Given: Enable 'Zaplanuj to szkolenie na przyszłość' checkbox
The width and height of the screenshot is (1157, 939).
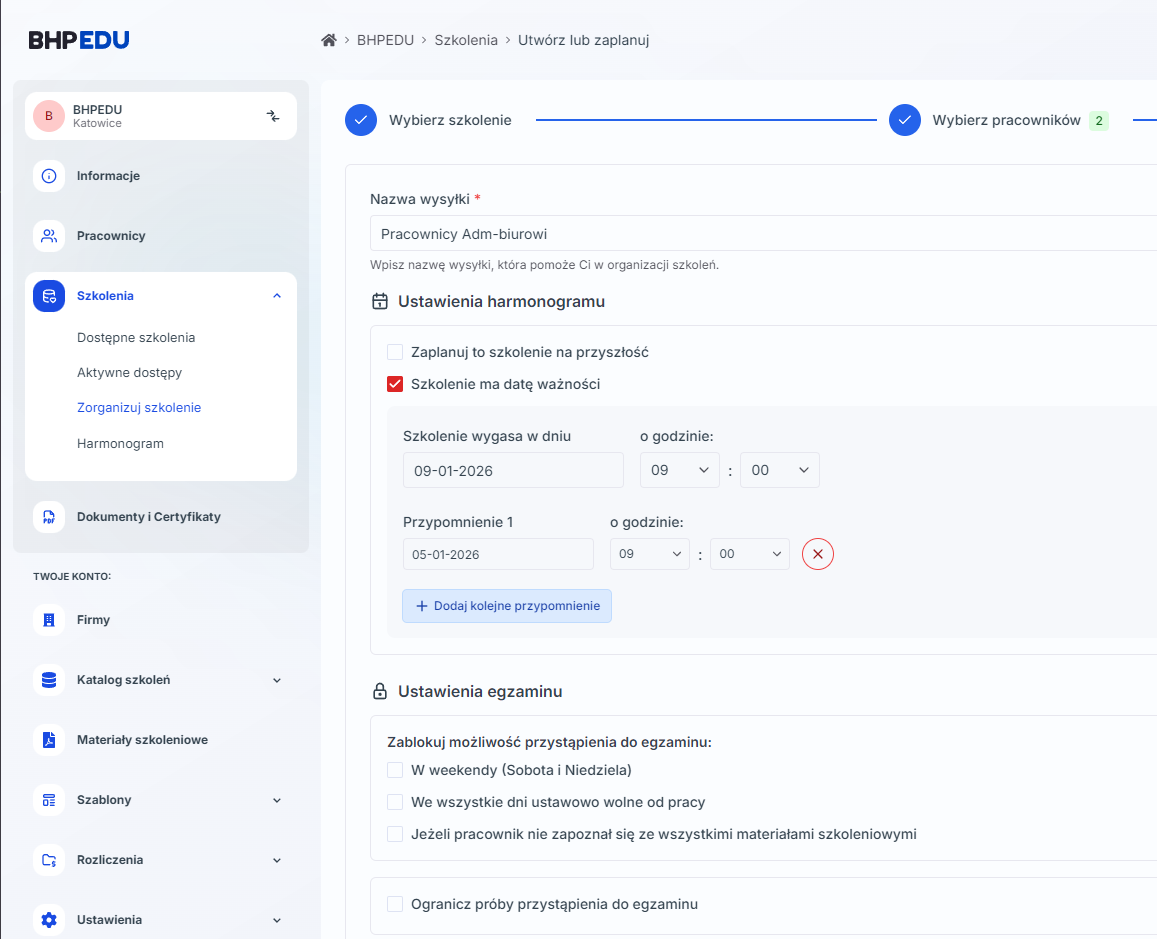Looking at the screenshot, I should [395, 352].
